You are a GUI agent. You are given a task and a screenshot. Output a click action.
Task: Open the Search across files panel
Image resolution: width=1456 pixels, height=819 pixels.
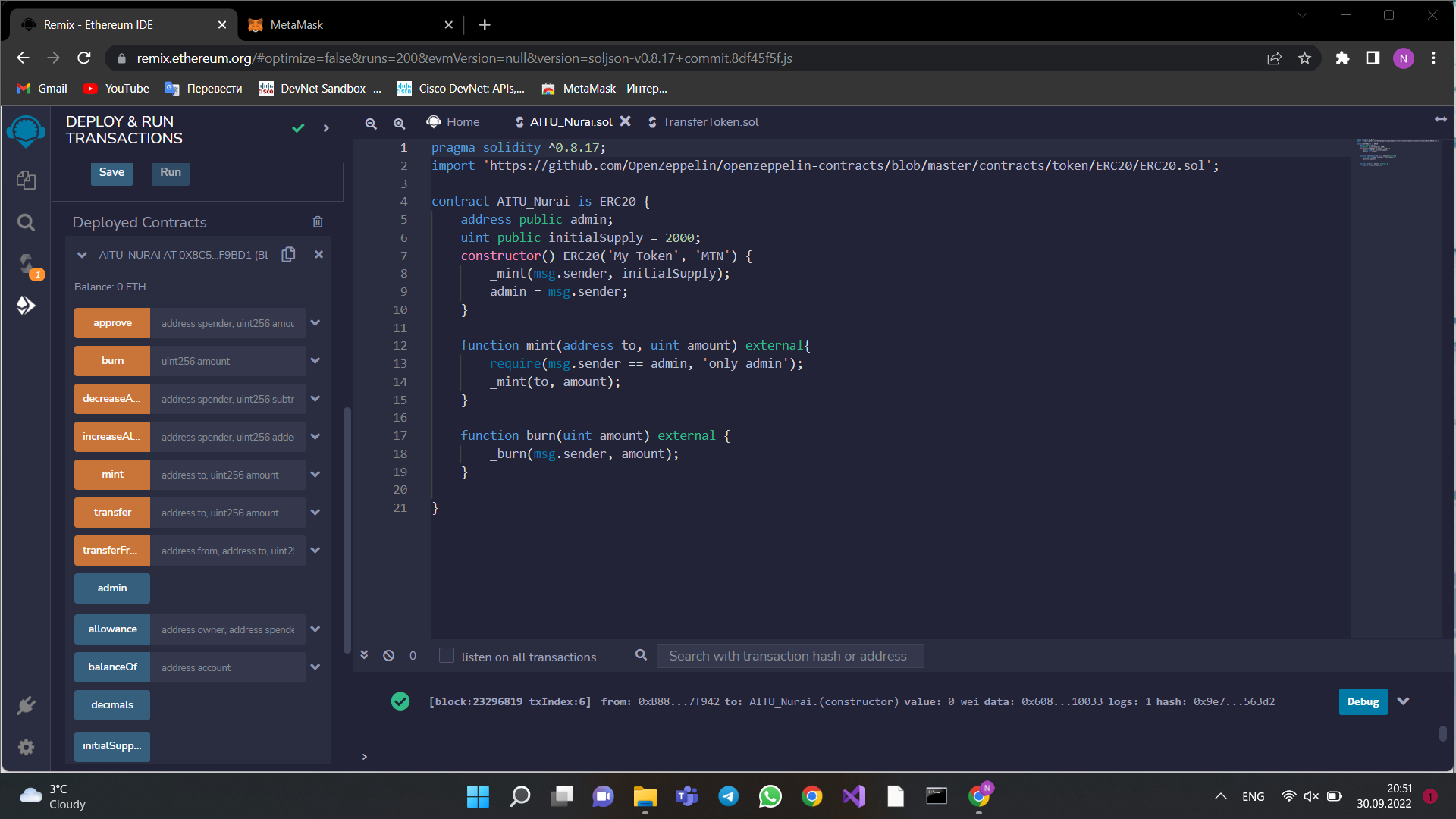click(27, 222)
